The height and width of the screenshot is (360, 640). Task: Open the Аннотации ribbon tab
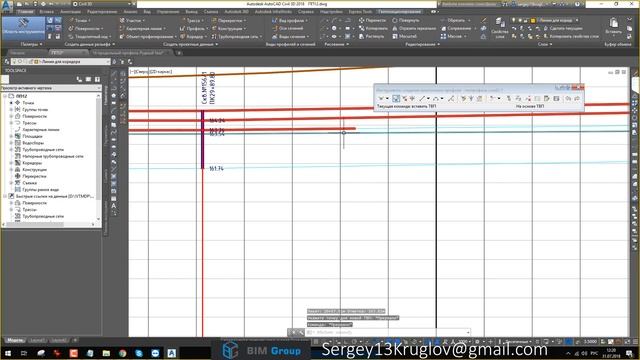tap(70, 11)
